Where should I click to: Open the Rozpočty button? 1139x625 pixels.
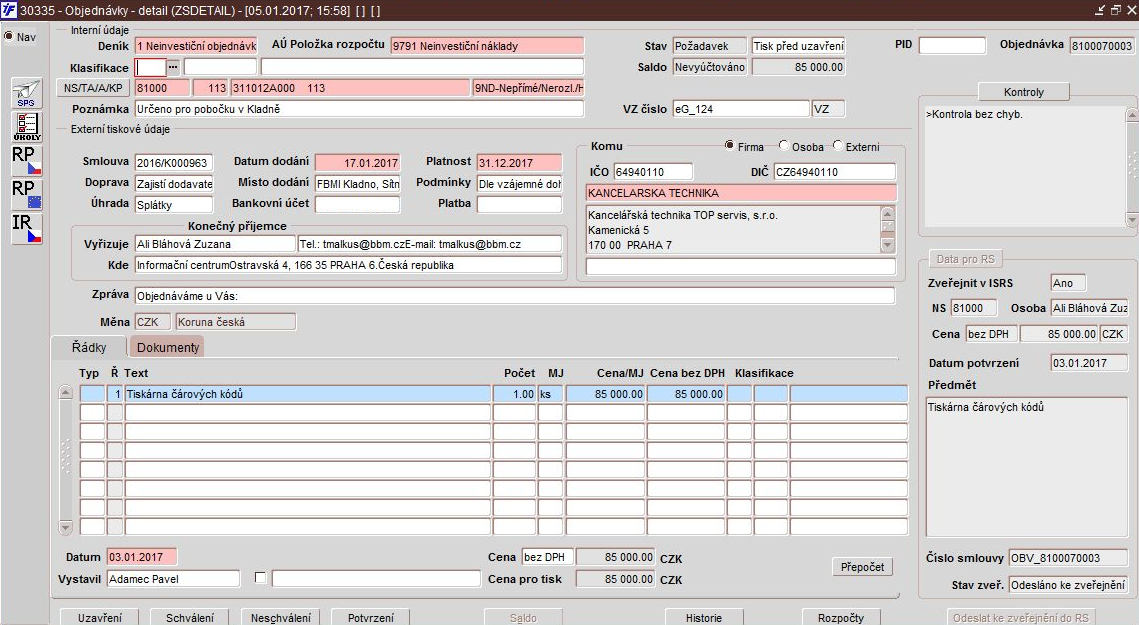840,618
